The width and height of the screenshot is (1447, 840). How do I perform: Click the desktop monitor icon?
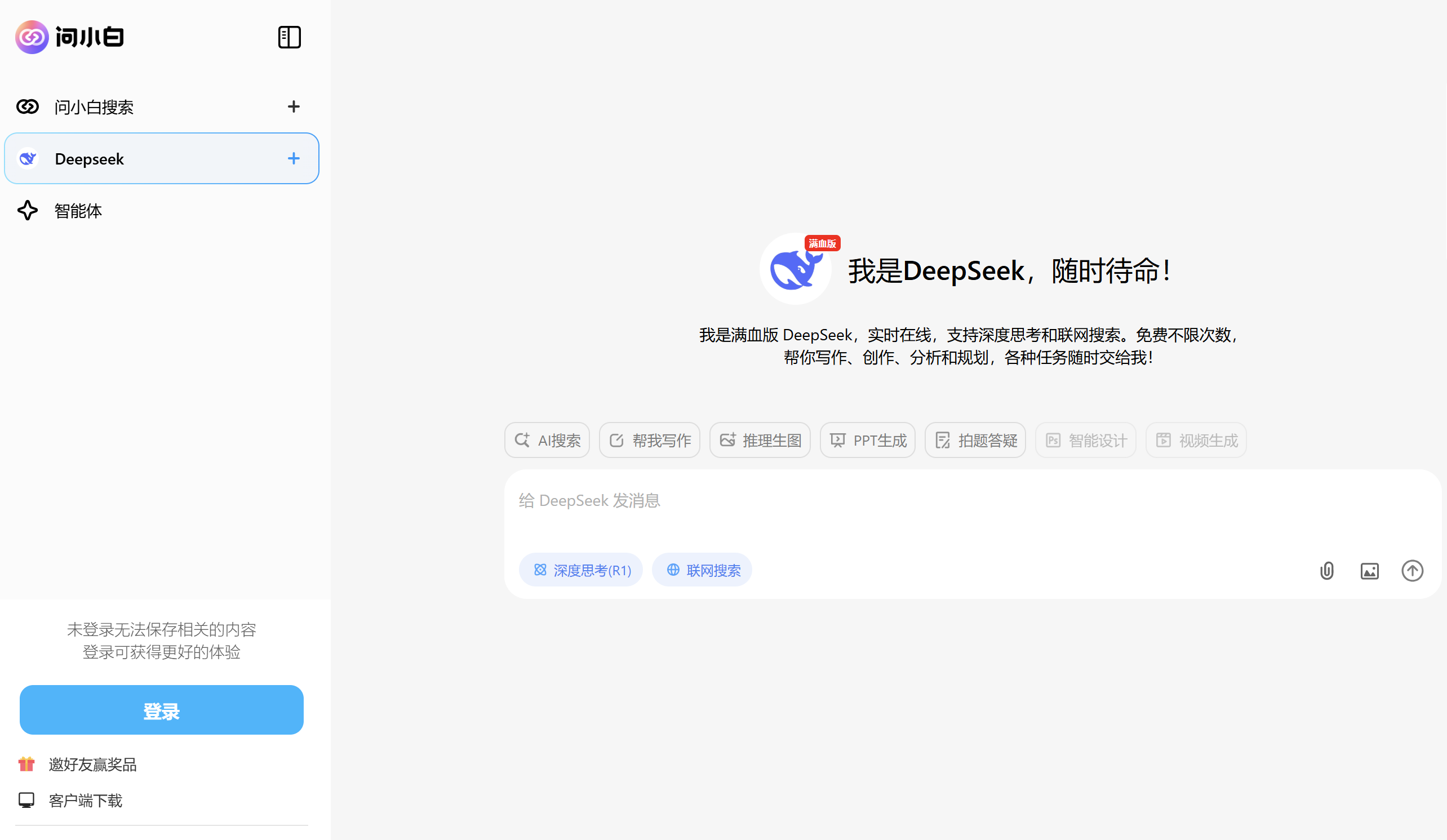click(26, 801)
